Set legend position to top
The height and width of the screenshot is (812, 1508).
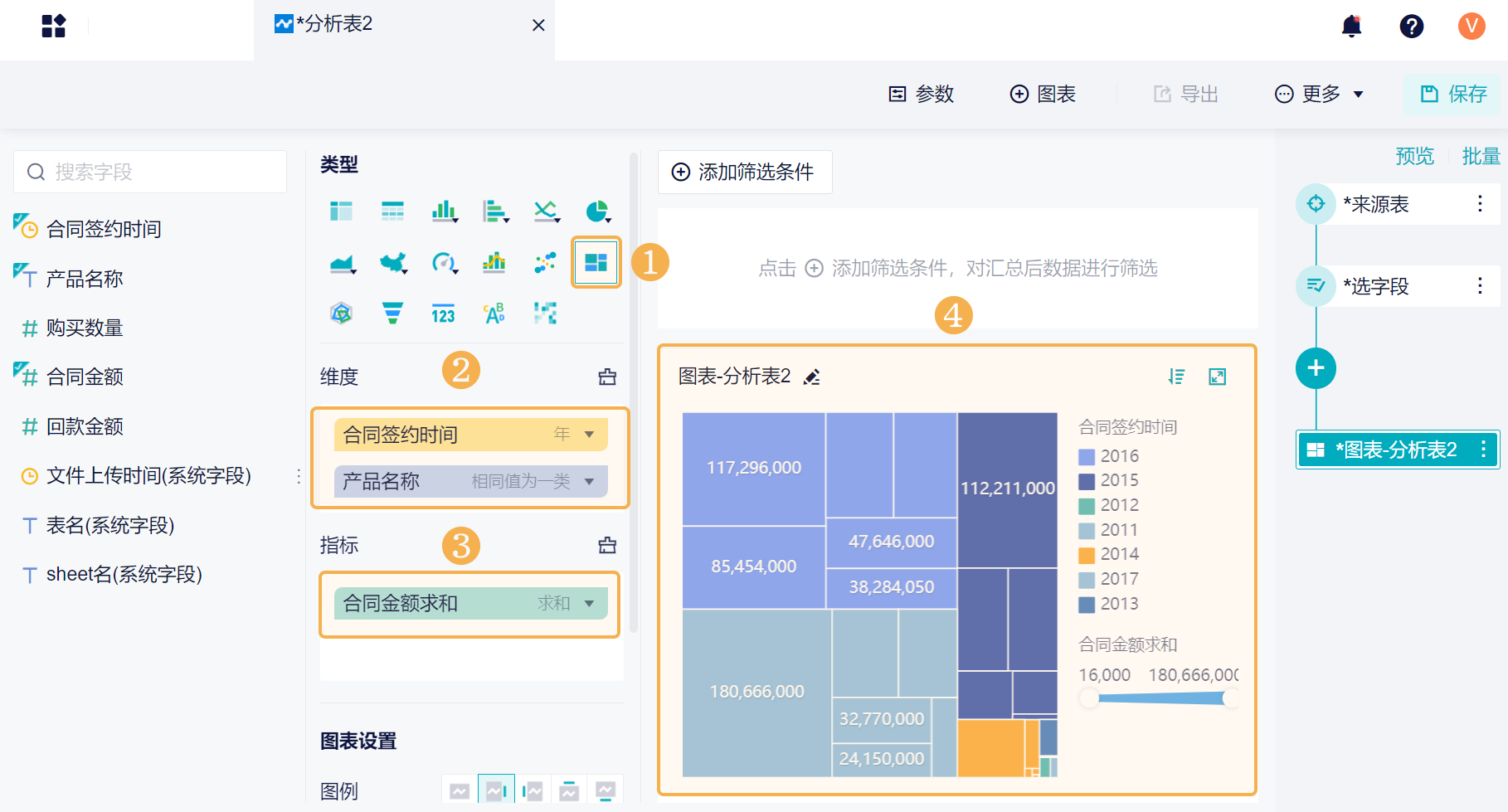point(569,791)
